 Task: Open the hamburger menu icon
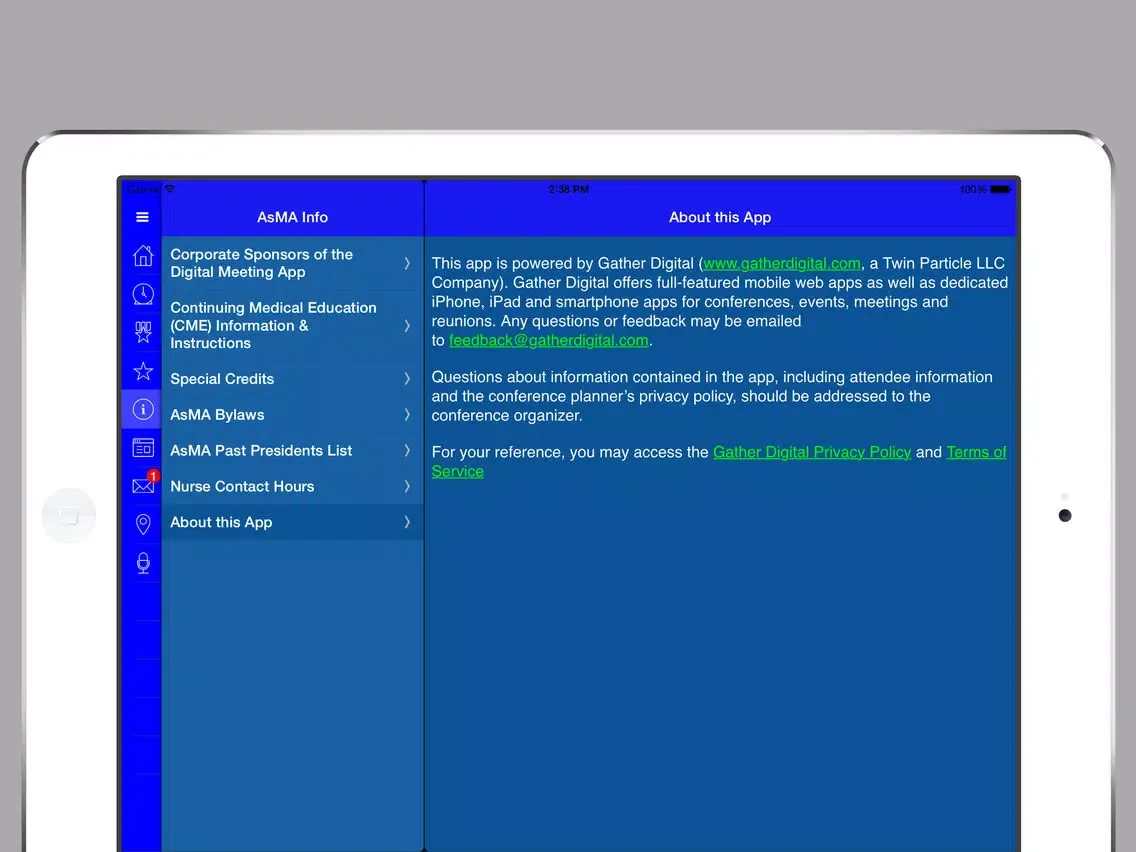pos(142,217)
